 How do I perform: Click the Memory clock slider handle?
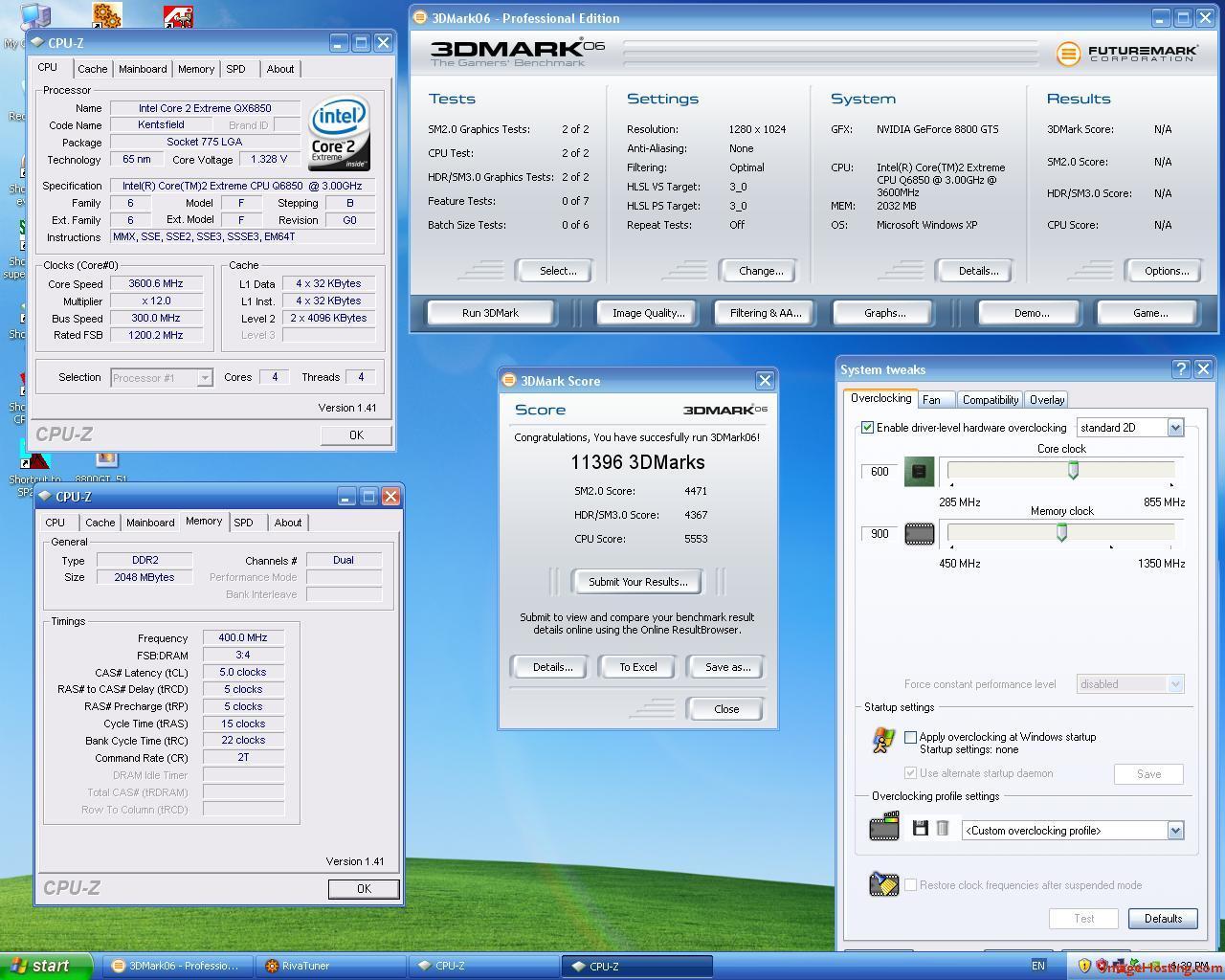click(x=1061, y=533)
